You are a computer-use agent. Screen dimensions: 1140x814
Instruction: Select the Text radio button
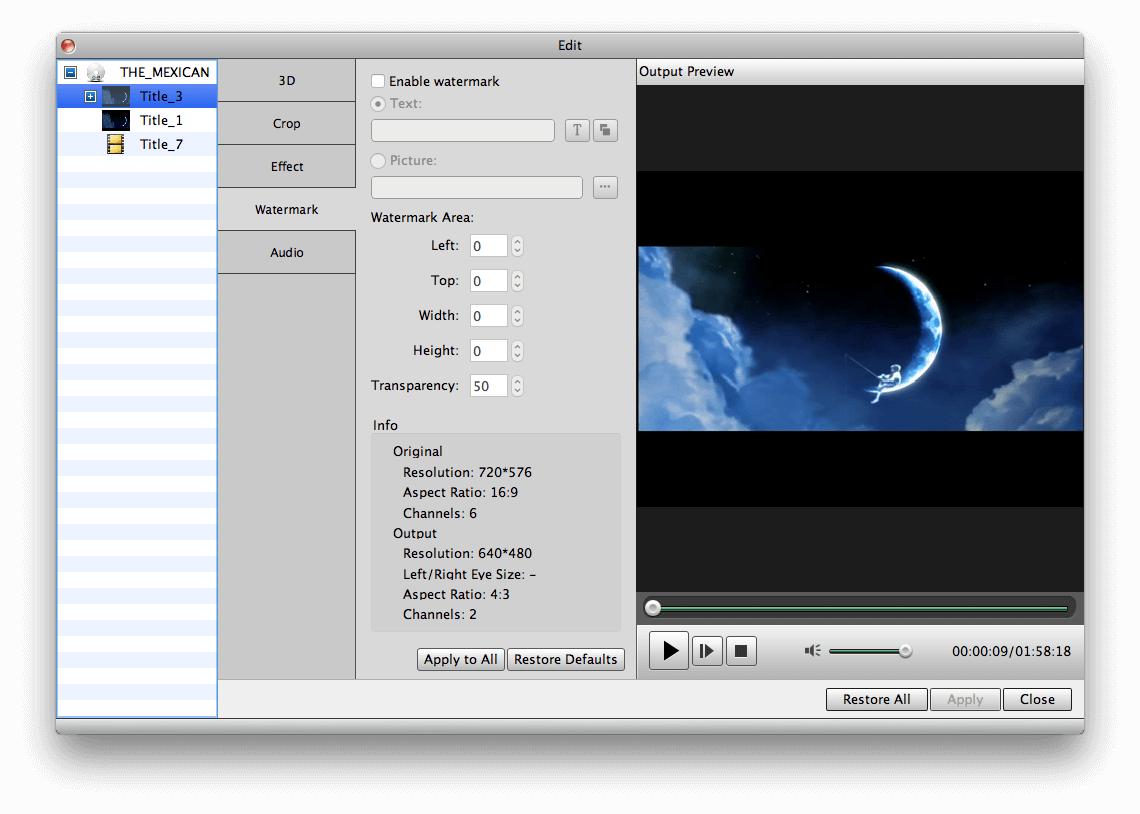tap(378, 104)
